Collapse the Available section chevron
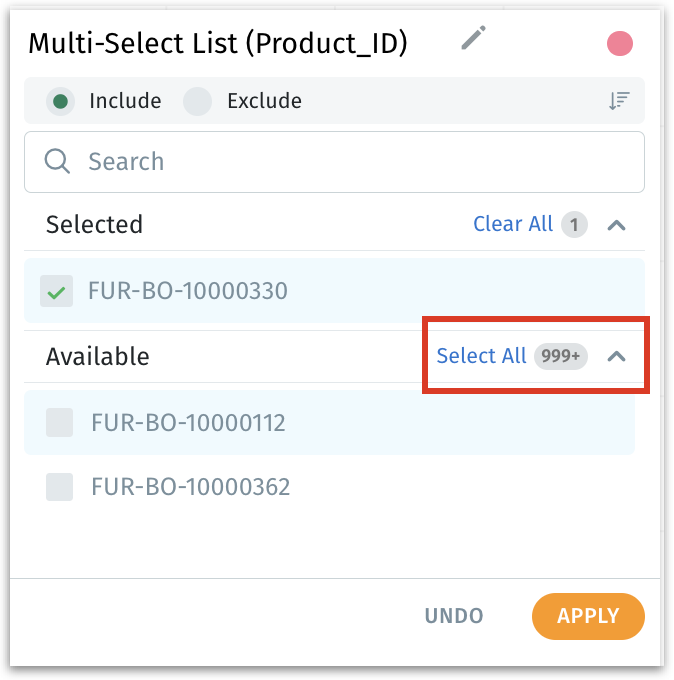 tap(617, 356)
